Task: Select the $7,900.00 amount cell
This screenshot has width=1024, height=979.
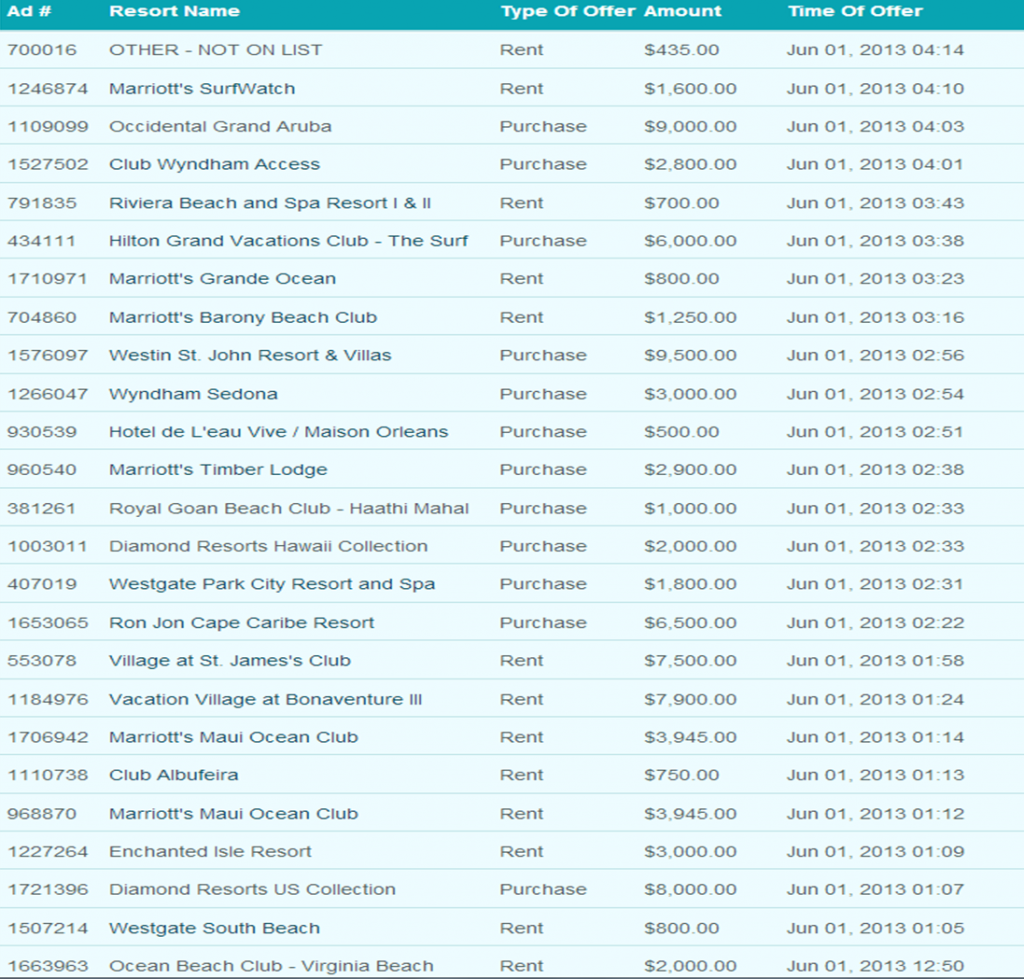Action: coord(690,699)
